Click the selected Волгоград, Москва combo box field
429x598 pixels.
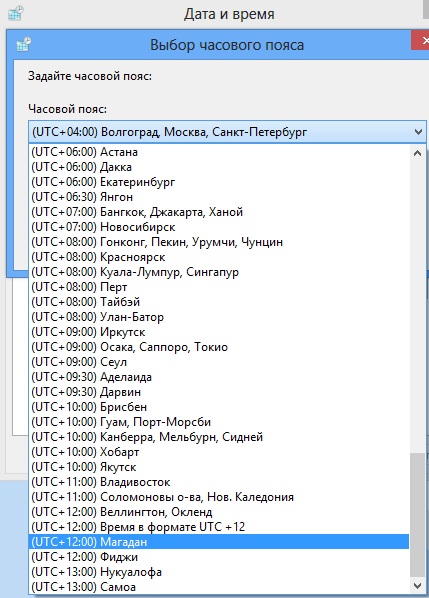click(227, 132)
